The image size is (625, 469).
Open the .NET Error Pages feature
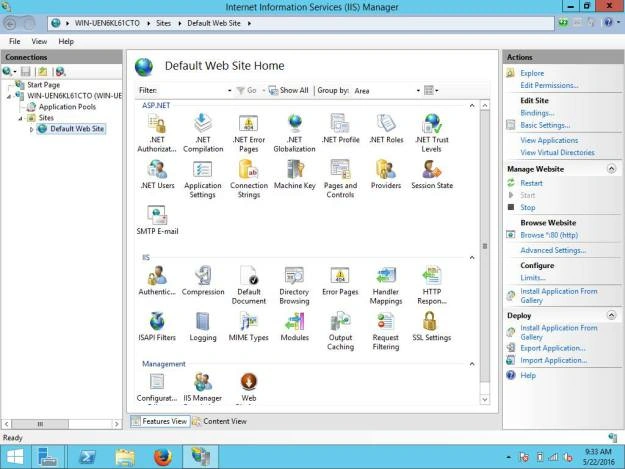(x=249, y=133)
